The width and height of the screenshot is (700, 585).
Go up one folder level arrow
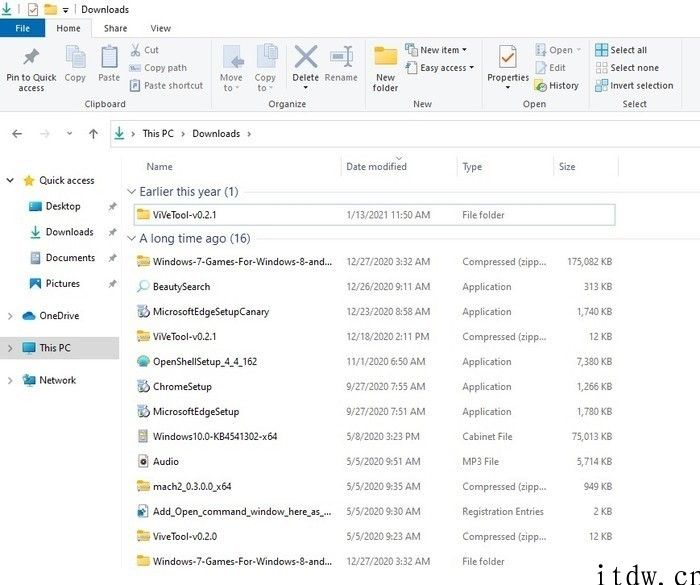tap(93, 134)
